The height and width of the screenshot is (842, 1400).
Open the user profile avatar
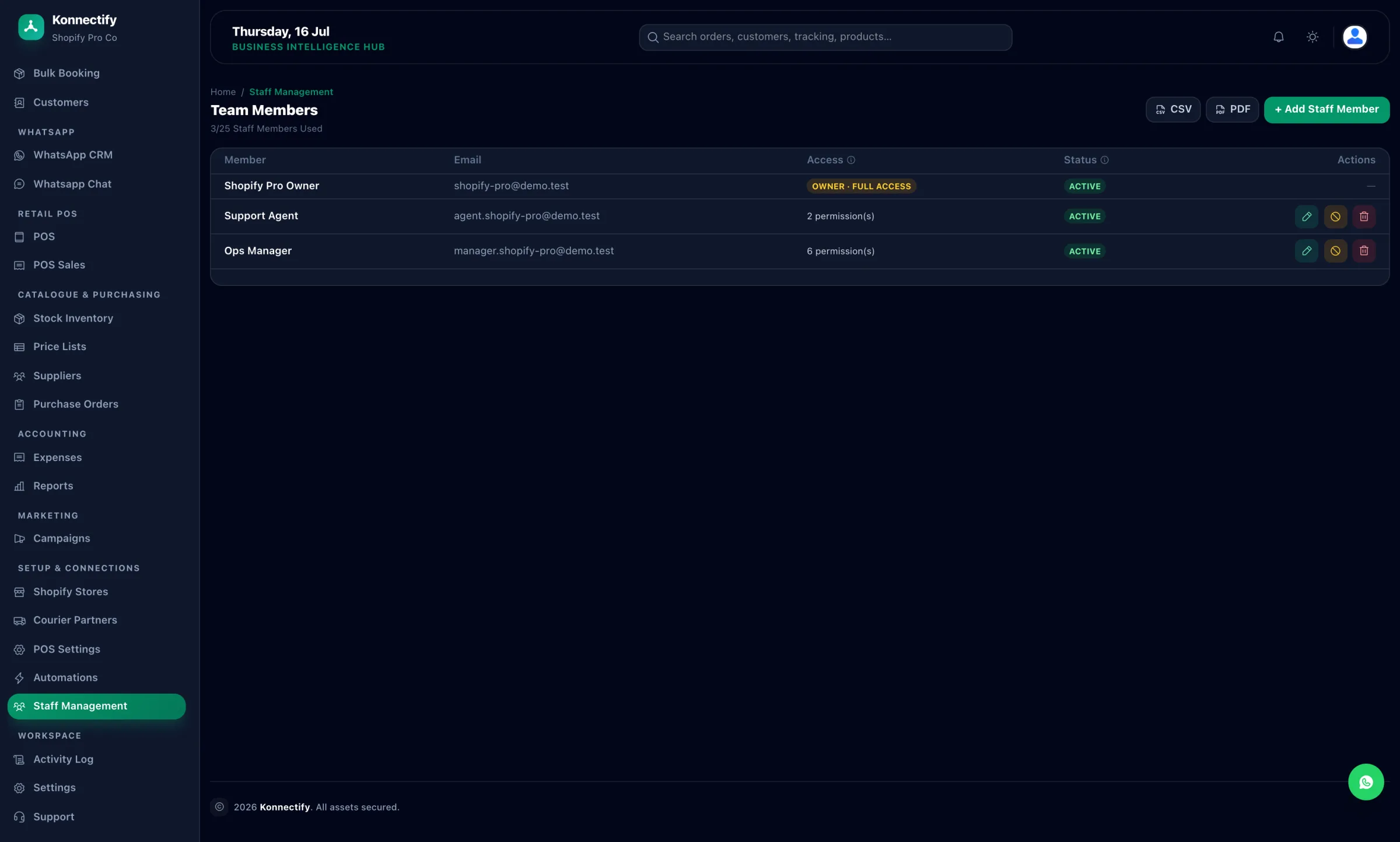1354,37
